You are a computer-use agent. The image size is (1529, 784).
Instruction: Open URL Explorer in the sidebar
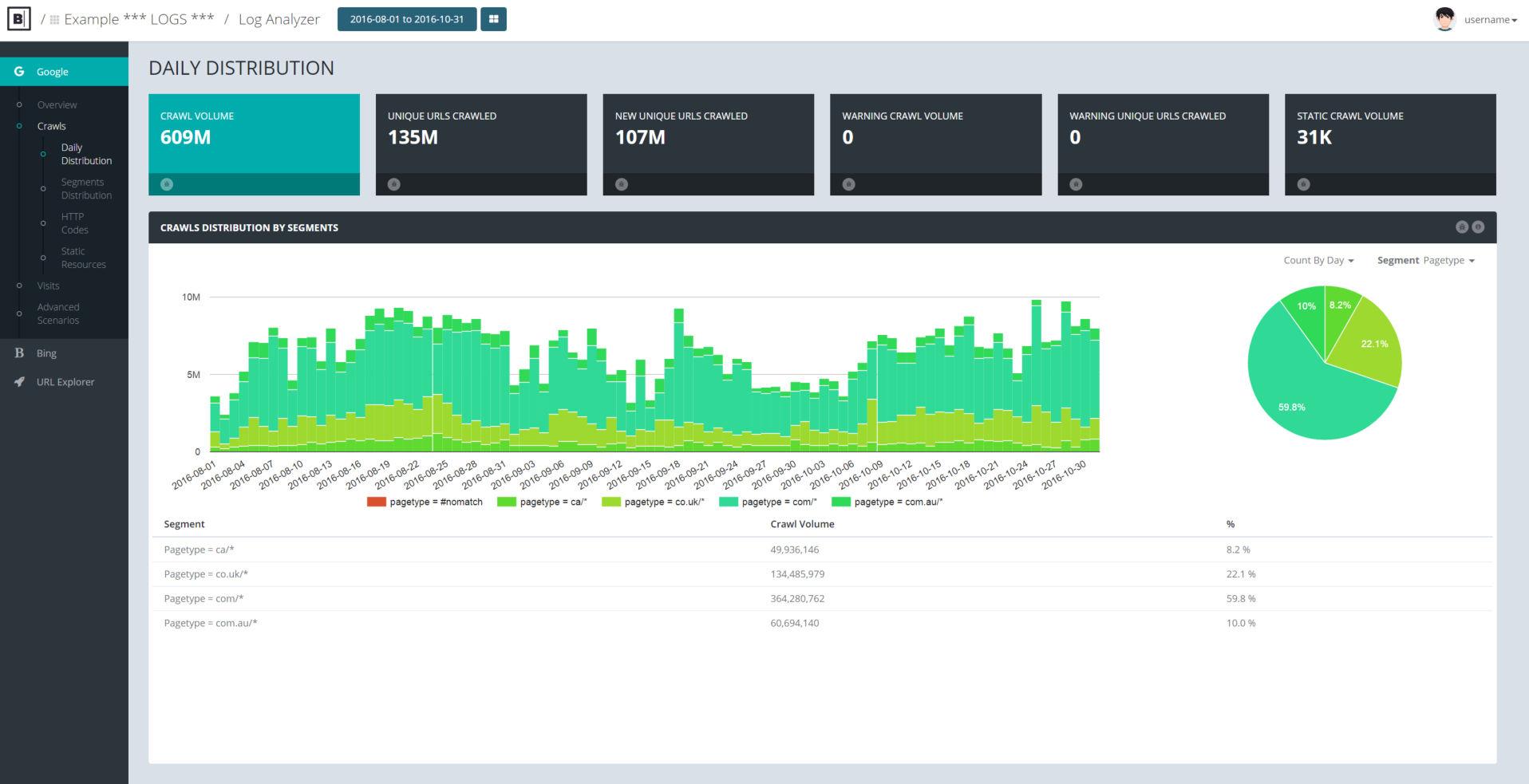tap(65, 381)
